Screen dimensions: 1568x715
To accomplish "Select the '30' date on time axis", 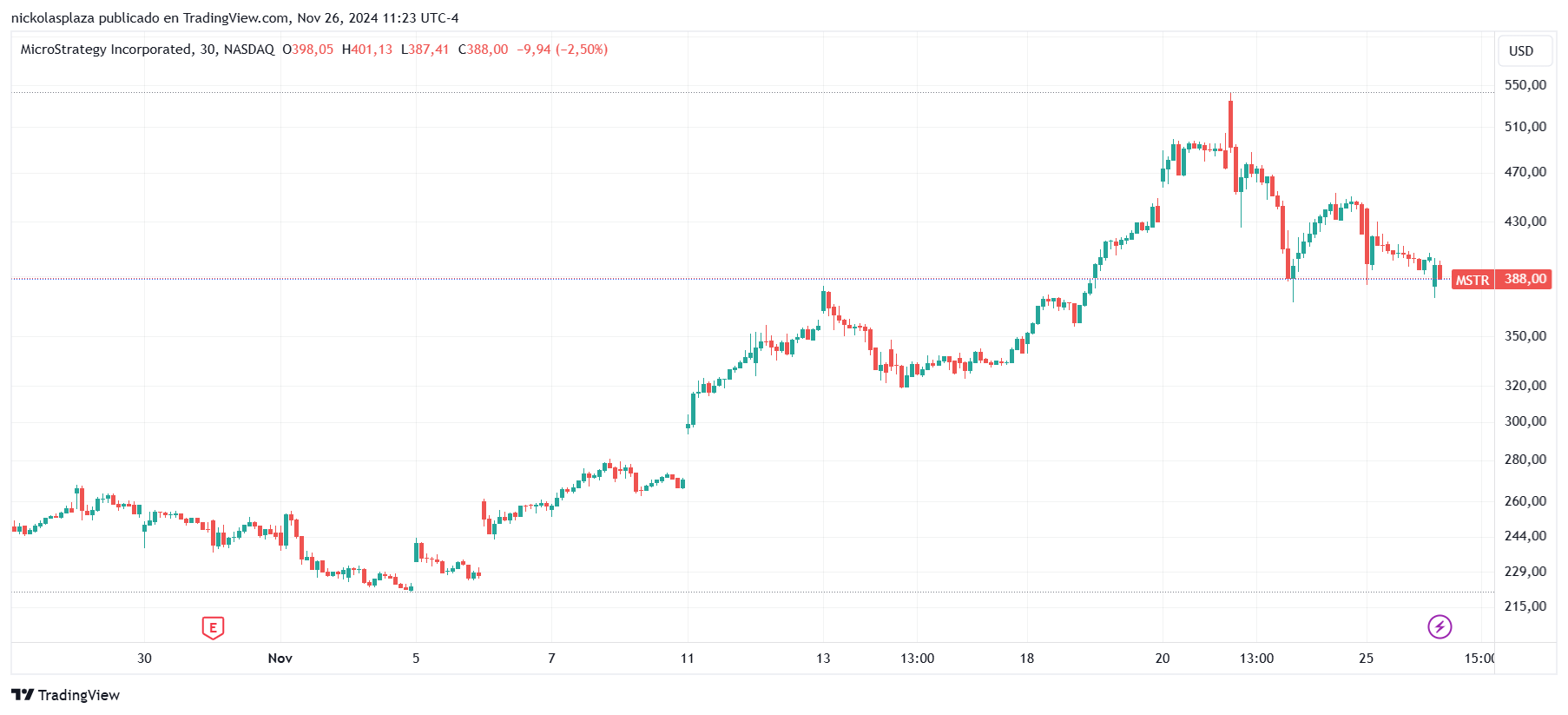I will click(x=144, y=659).
